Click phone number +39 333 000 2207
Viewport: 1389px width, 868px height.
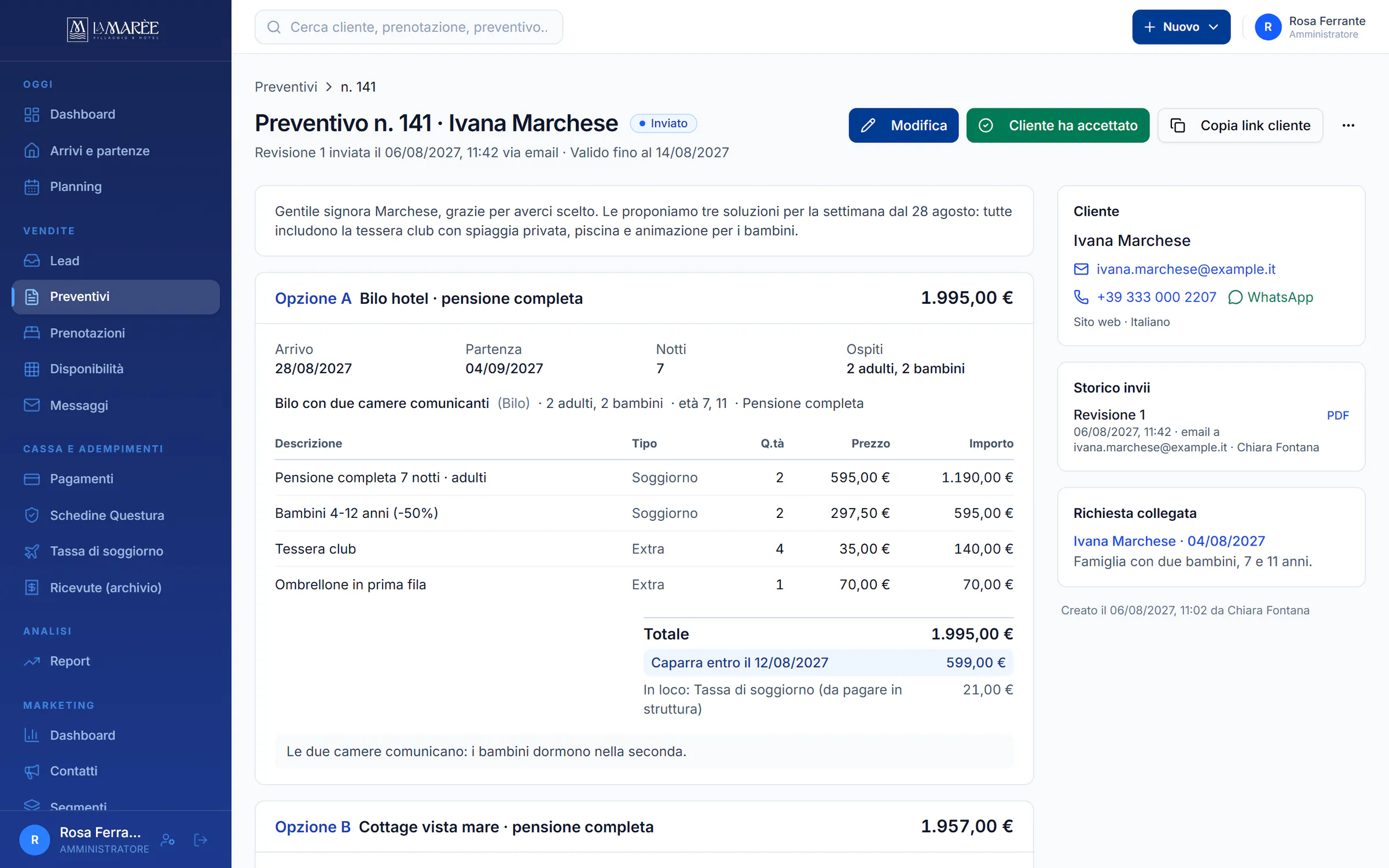pyautogui.click(x=1156, y=297)
